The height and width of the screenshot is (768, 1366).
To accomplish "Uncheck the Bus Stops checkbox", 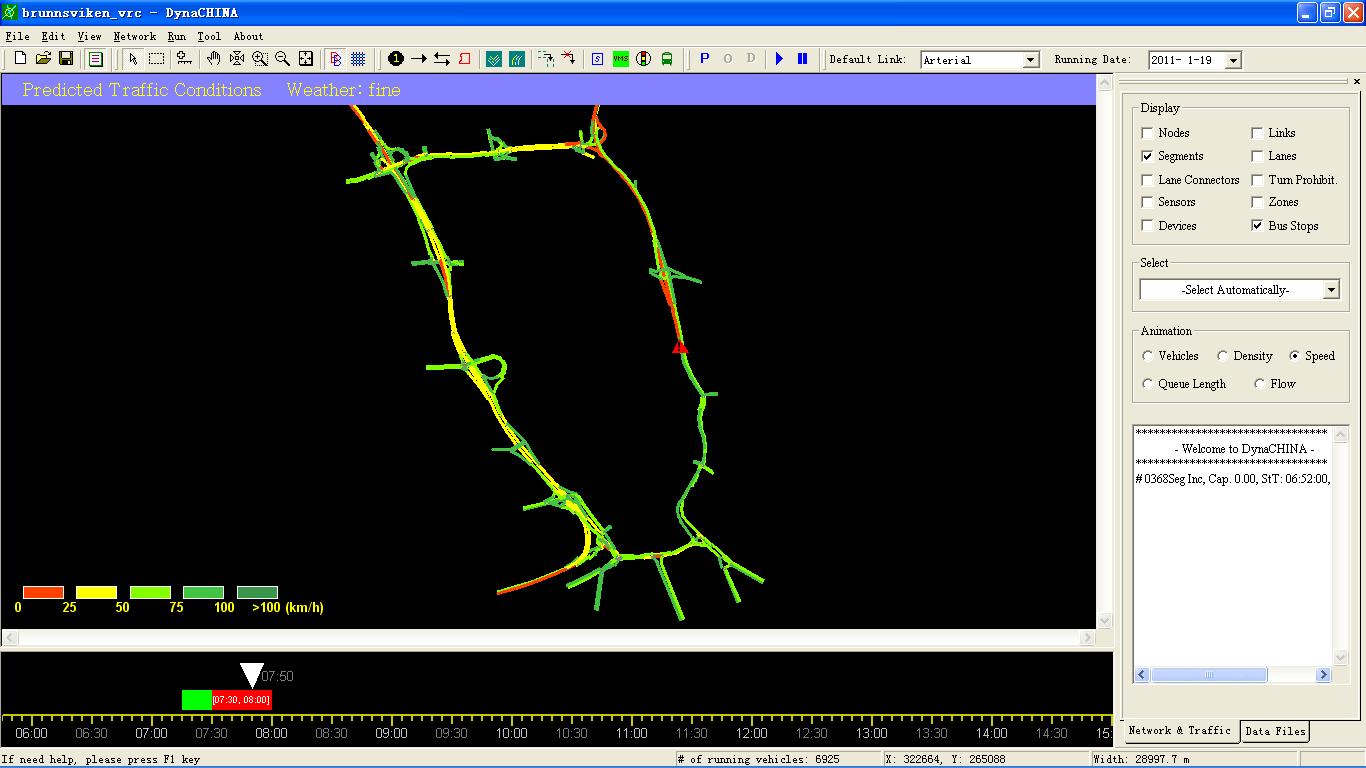I will (1257, 226).
